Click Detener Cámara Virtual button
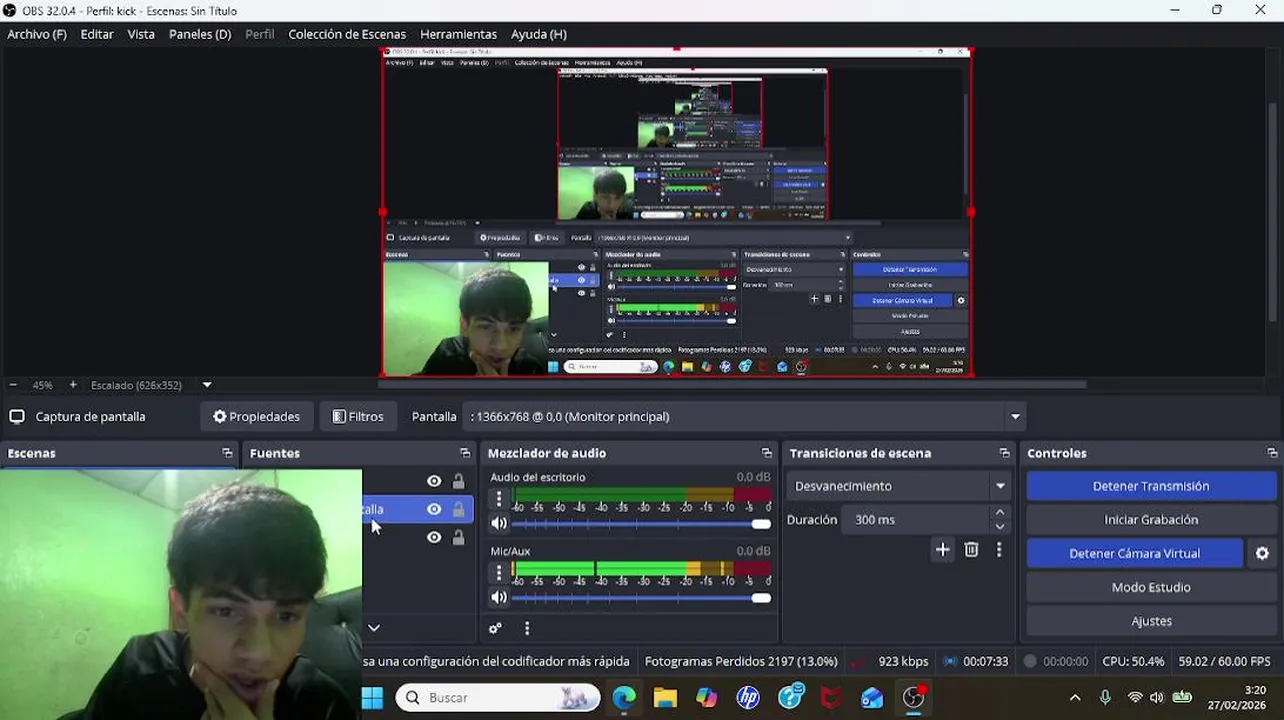 1135,553
